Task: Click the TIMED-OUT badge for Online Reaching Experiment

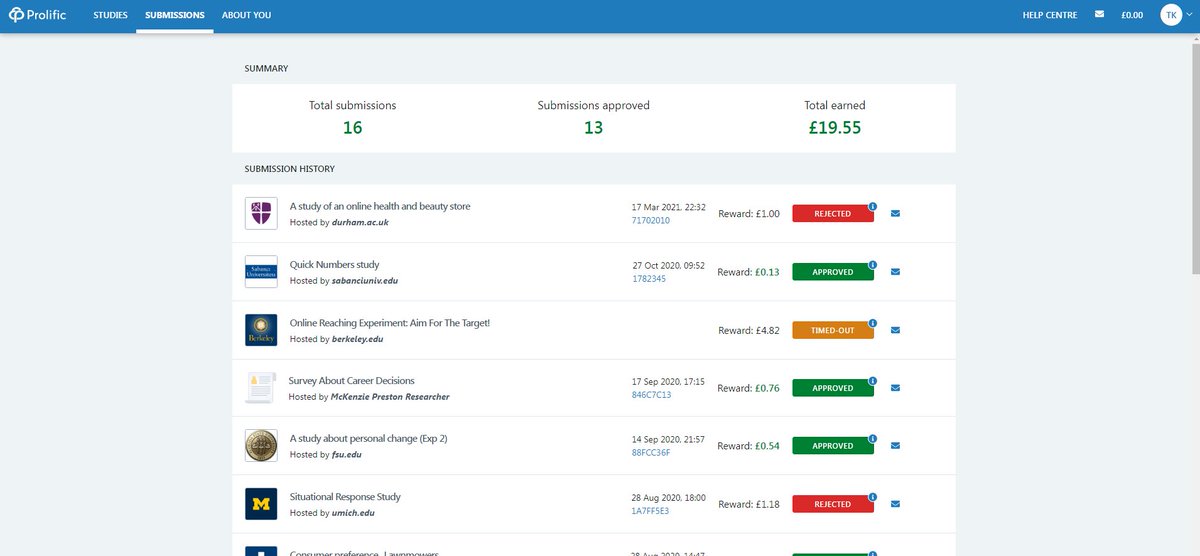Action: pyautogui.click(x=833, y=330)
